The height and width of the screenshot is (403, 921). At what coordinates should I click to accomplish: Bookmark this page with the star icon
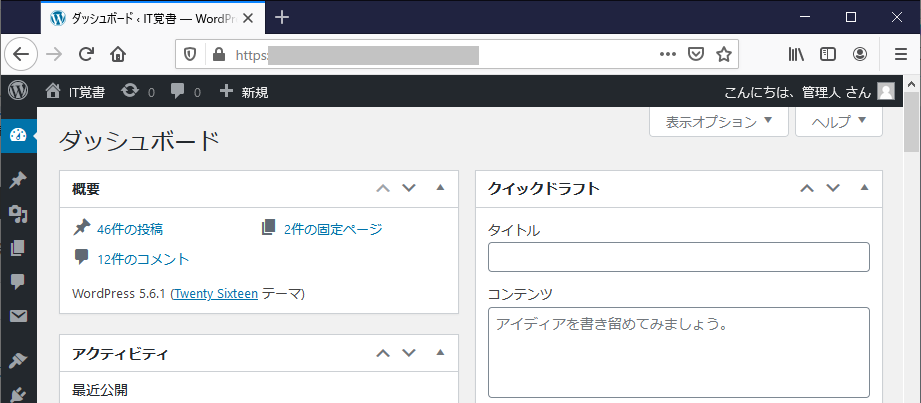[724, 54]
